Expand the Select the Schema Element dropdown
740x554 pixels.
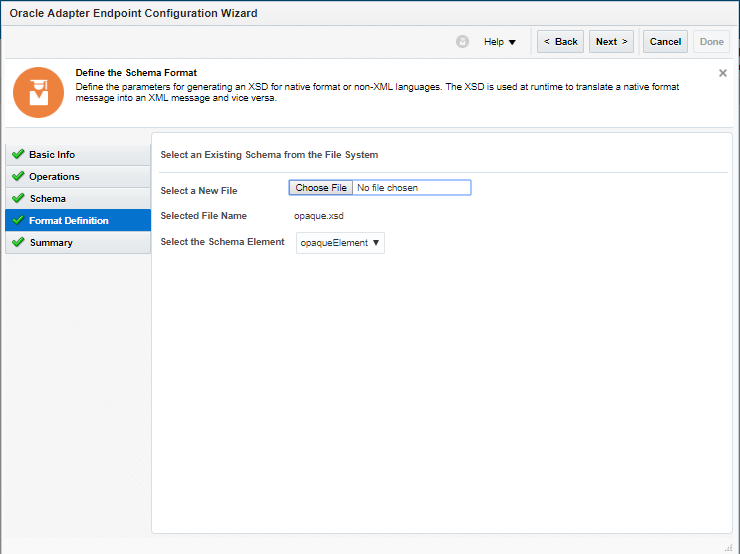tap(340, 243)
